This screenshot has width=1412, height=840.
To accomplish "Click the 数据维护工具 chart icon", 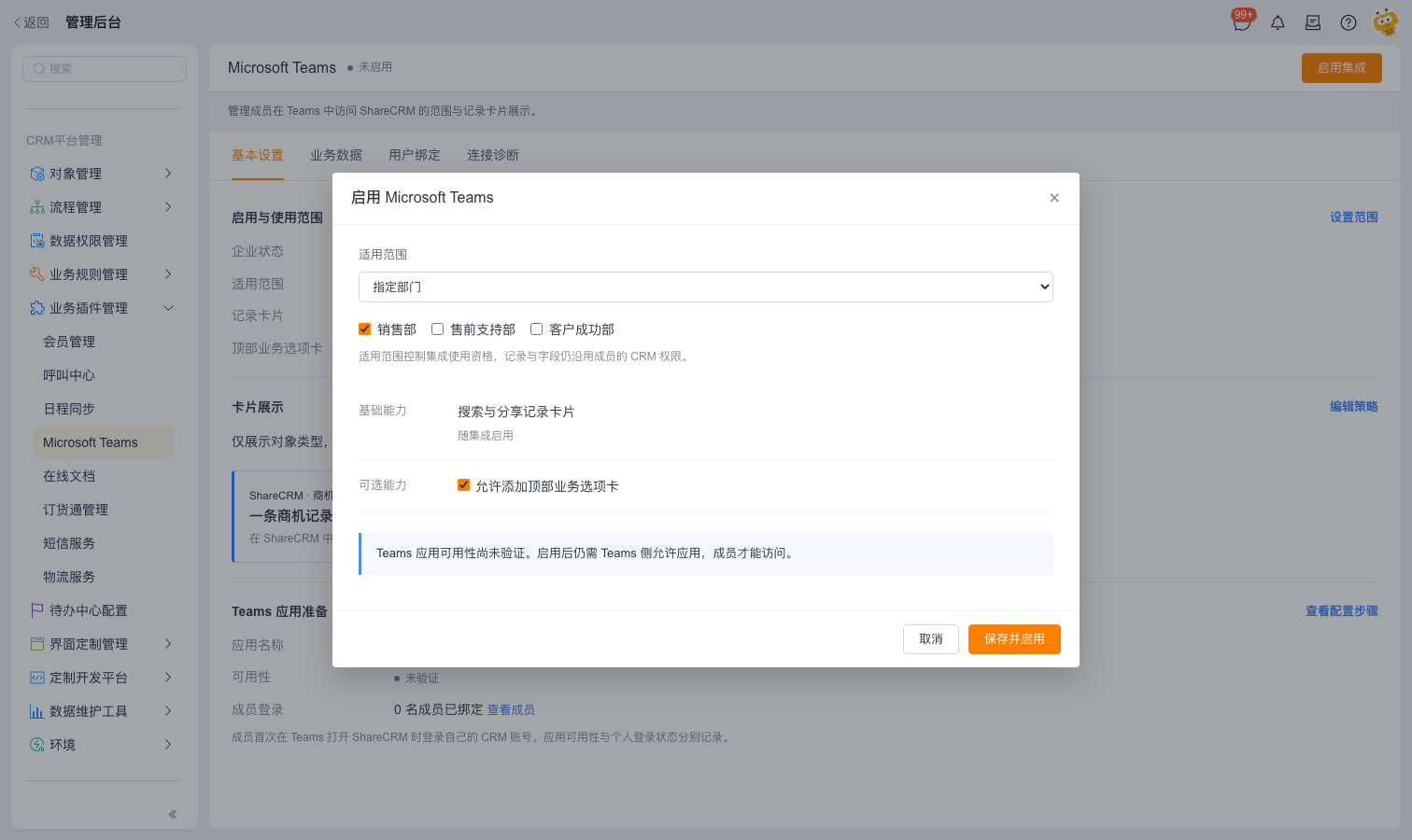I will coord(37,711).
